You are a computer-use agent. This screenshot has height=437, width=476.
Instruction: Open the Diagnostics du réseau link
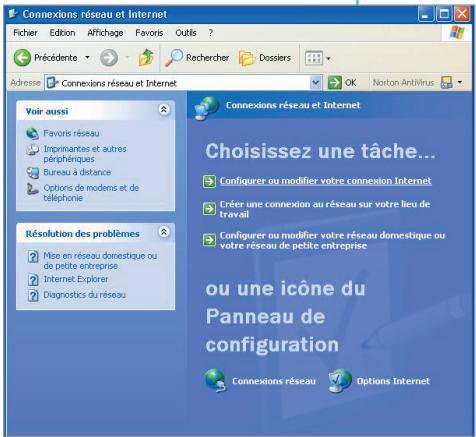click(85, 295)
